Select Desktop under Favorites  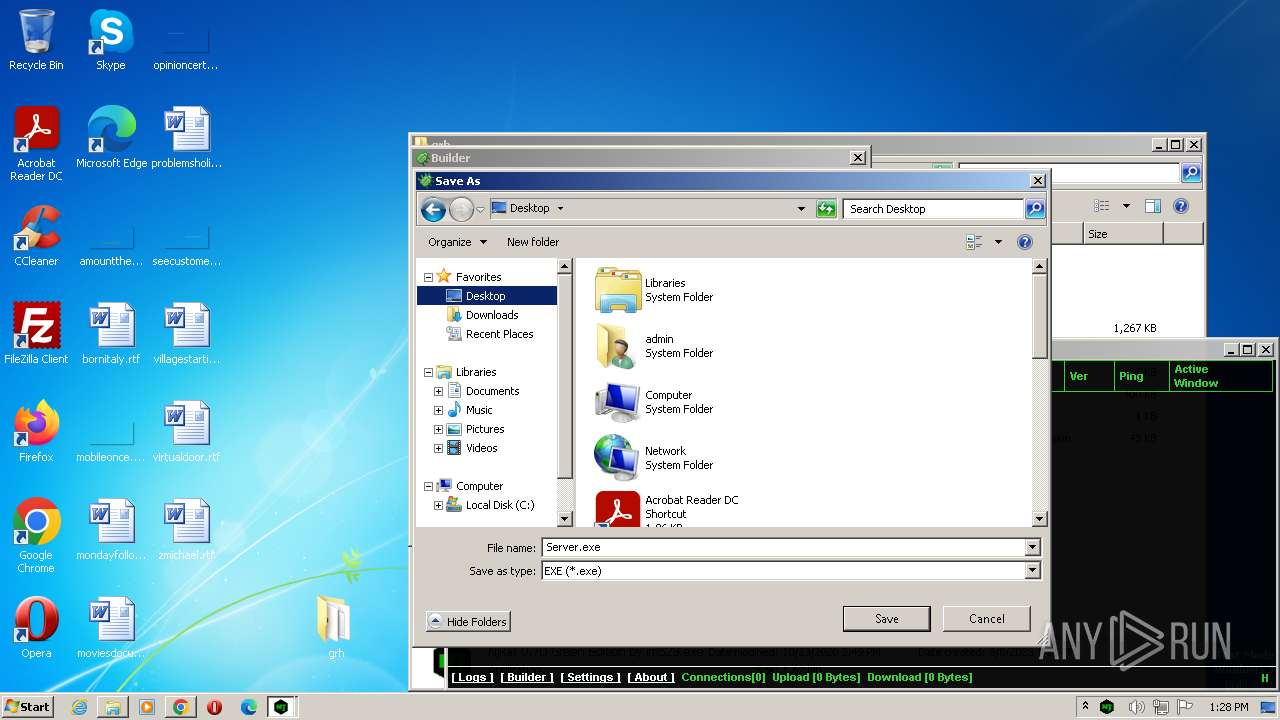click(487, 296)
